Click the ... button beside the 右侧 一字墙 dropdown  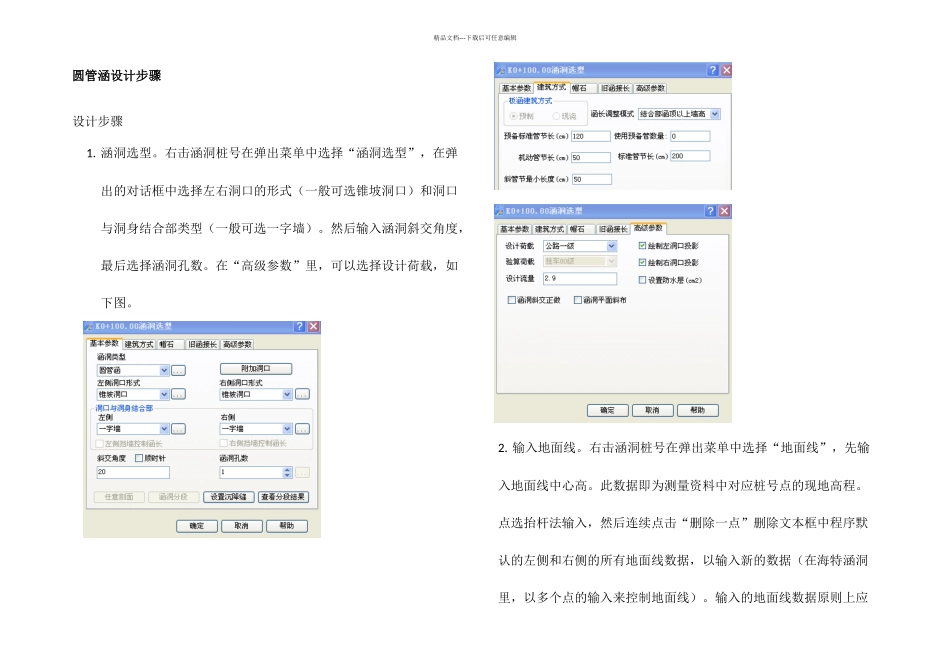(302, 429)
